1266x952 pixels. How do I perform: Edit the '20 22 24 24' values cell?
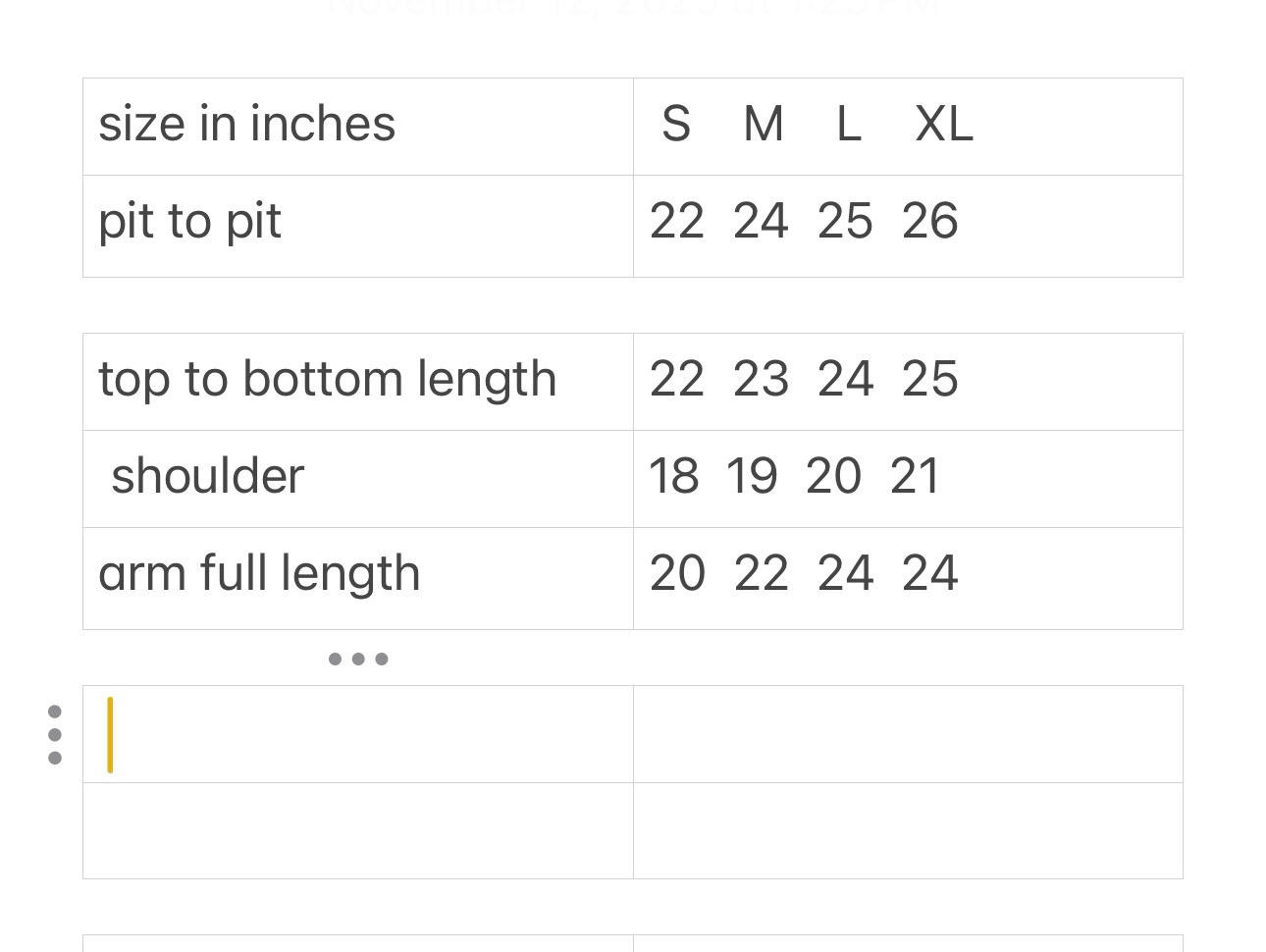click(x=907, y=577)
